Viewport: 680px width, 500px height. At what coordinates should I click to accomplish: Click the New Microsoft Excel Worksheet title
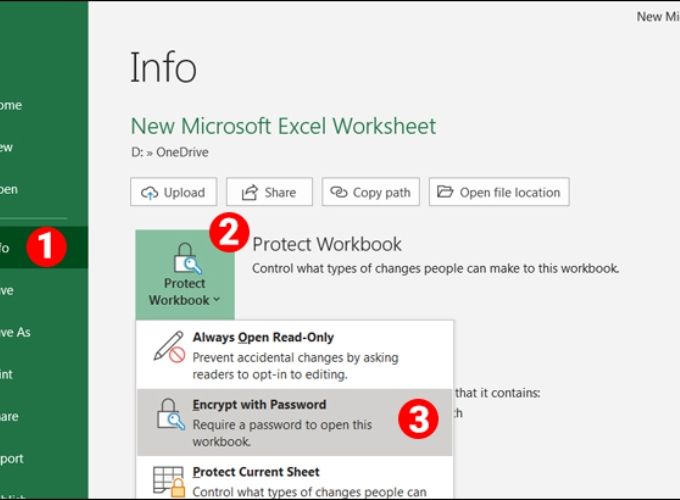[x=283, y=126]
